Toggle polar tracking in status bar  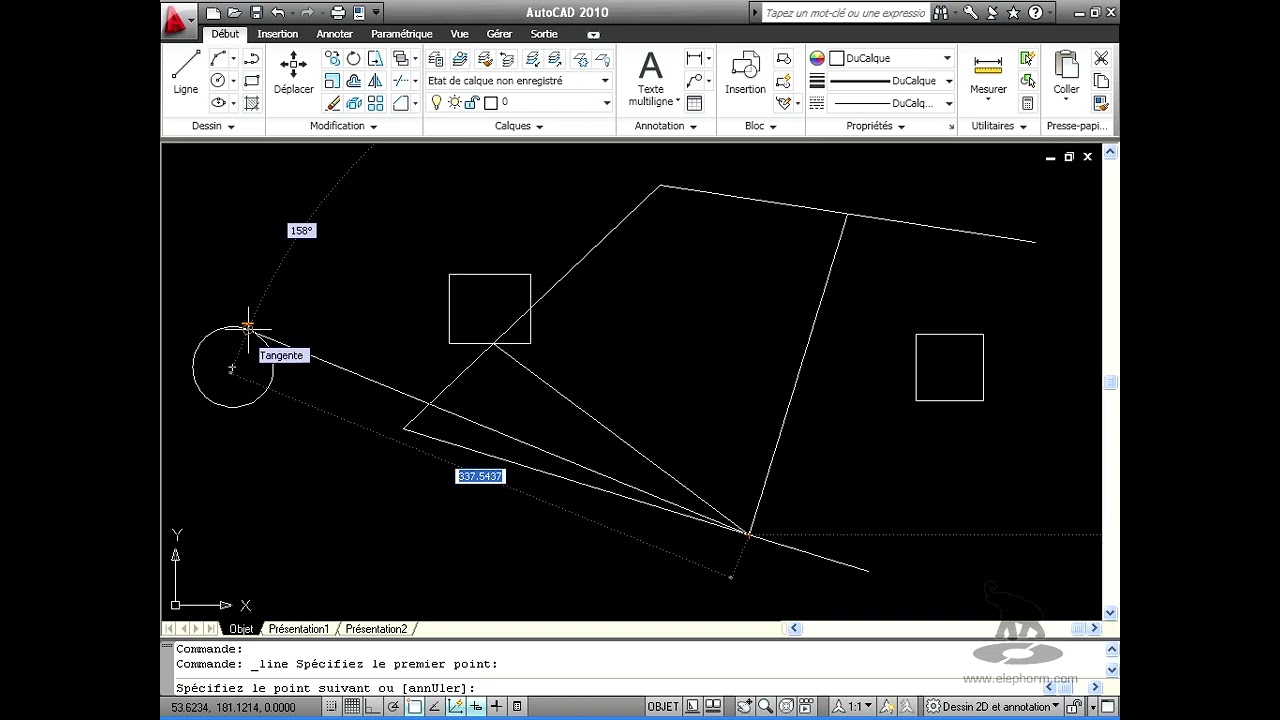click(394, 706)
